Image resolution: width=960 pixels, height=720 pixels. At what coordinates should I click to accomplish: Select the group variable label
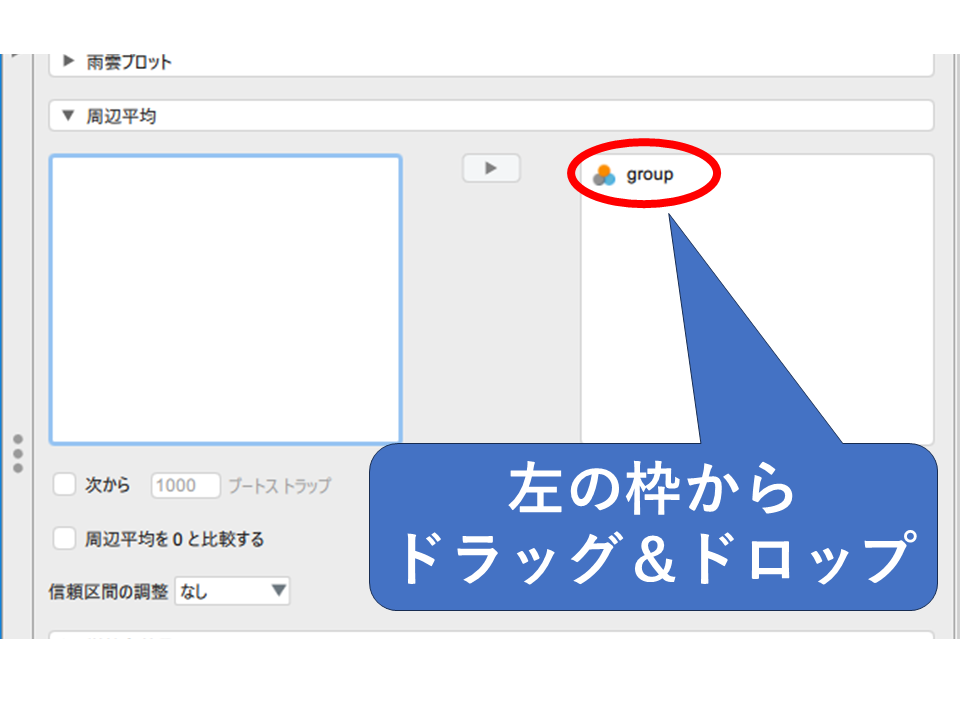tap(649, 175)
